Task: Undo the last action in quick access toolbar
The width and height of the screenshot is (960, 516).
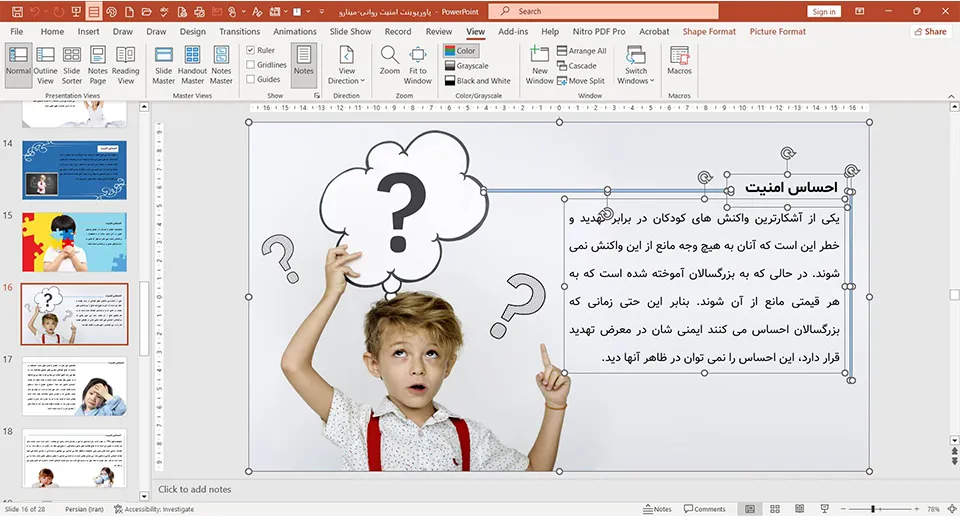Action: click(x=35, y=12)
